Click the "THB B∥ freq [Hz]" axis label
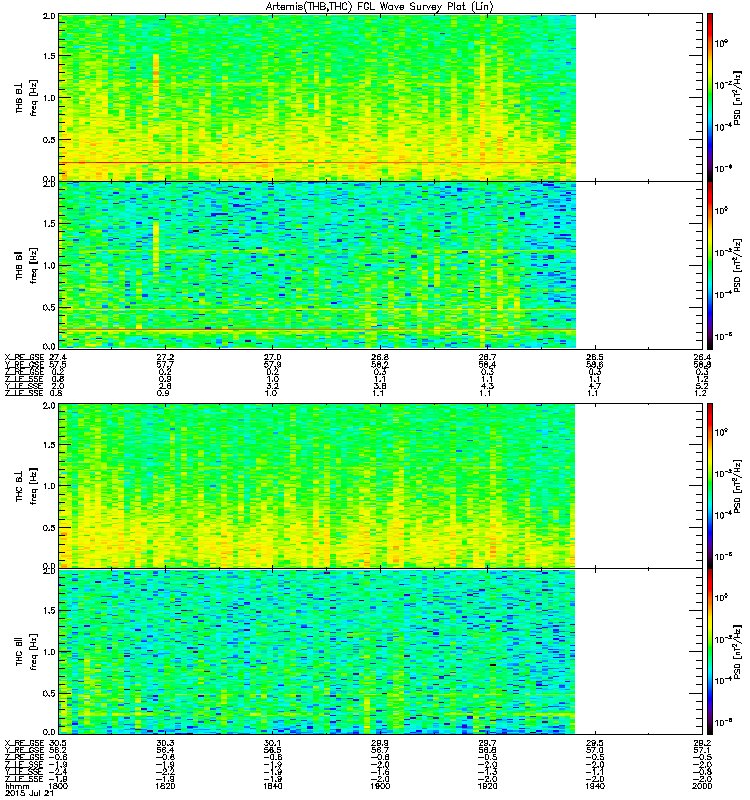The image size is (750, 800). tap(26, 266)
